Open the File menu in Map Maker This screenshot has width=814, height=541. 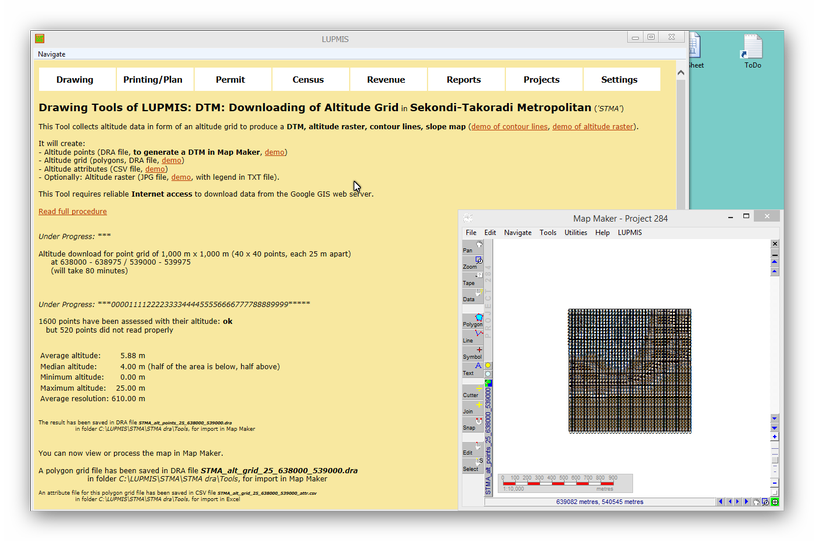(x=471, y=233)
